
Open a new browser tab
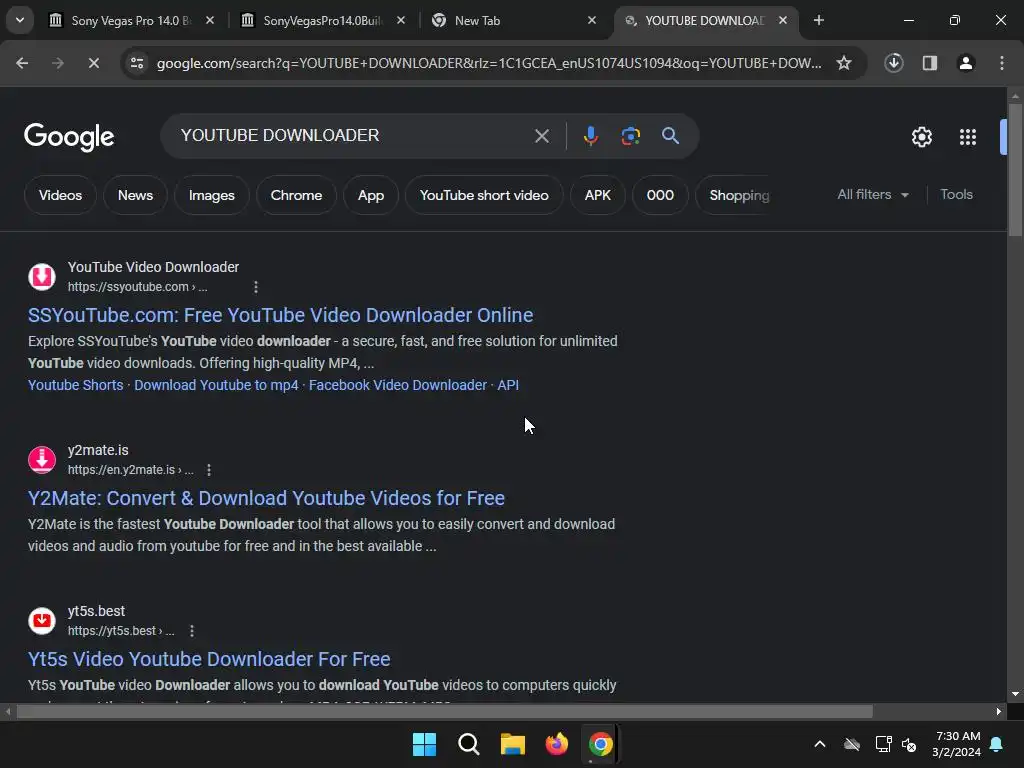coord(818,20)
